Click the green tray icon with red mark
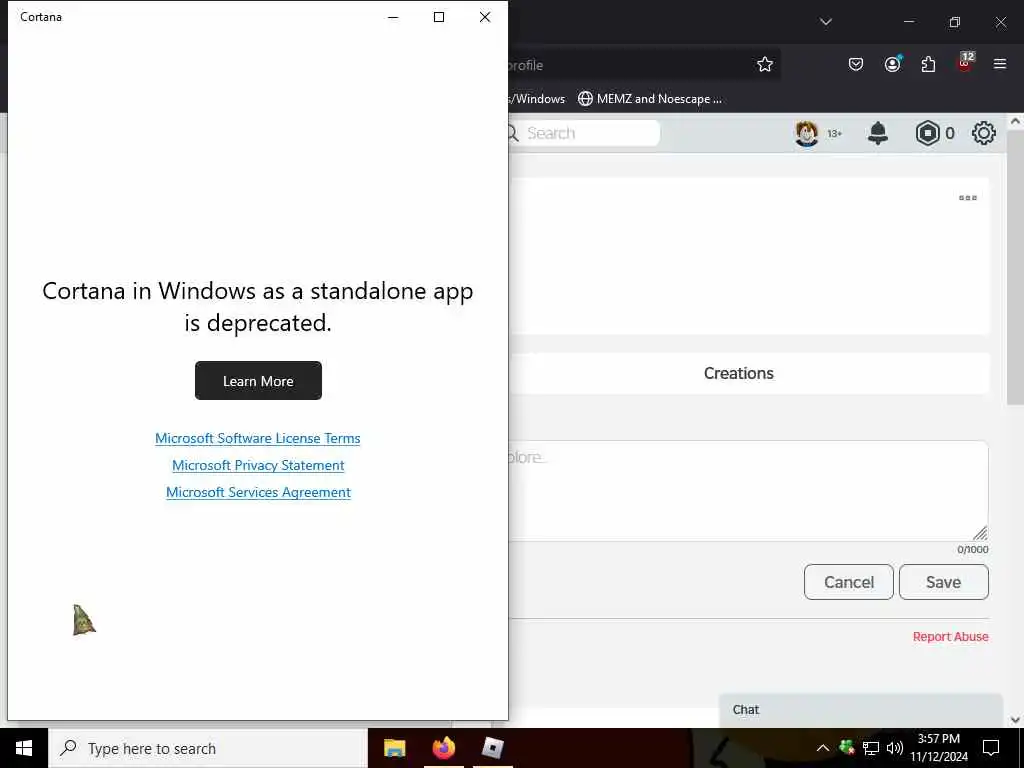Screen dimensions: 1024x768 tap(847, 748)
